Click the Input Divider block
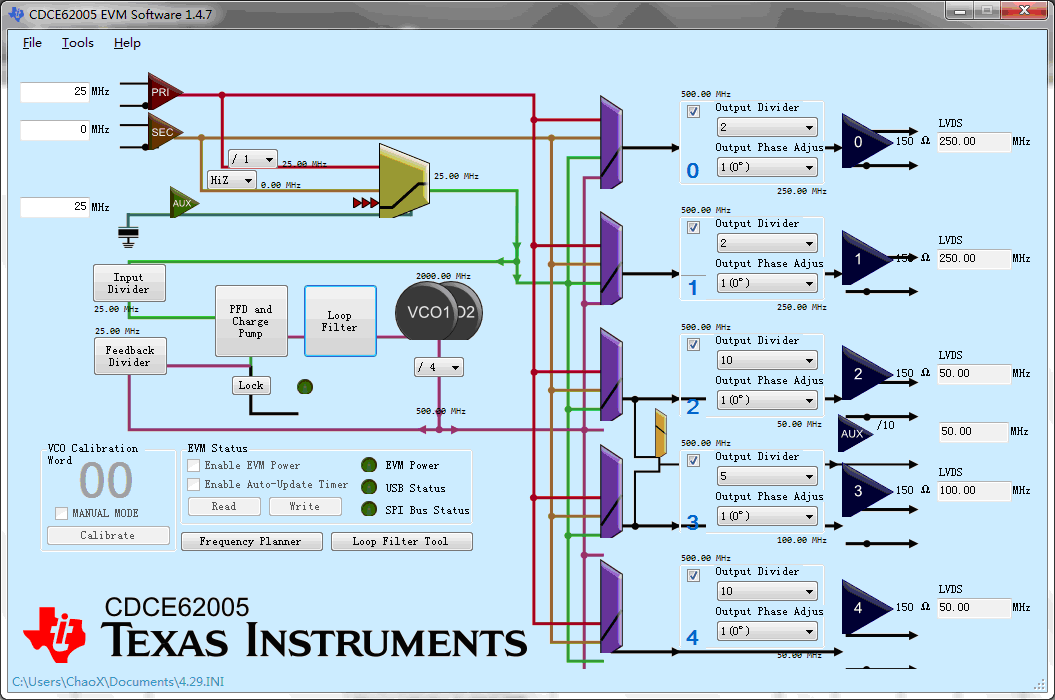1055x700 pixels. 129,283
